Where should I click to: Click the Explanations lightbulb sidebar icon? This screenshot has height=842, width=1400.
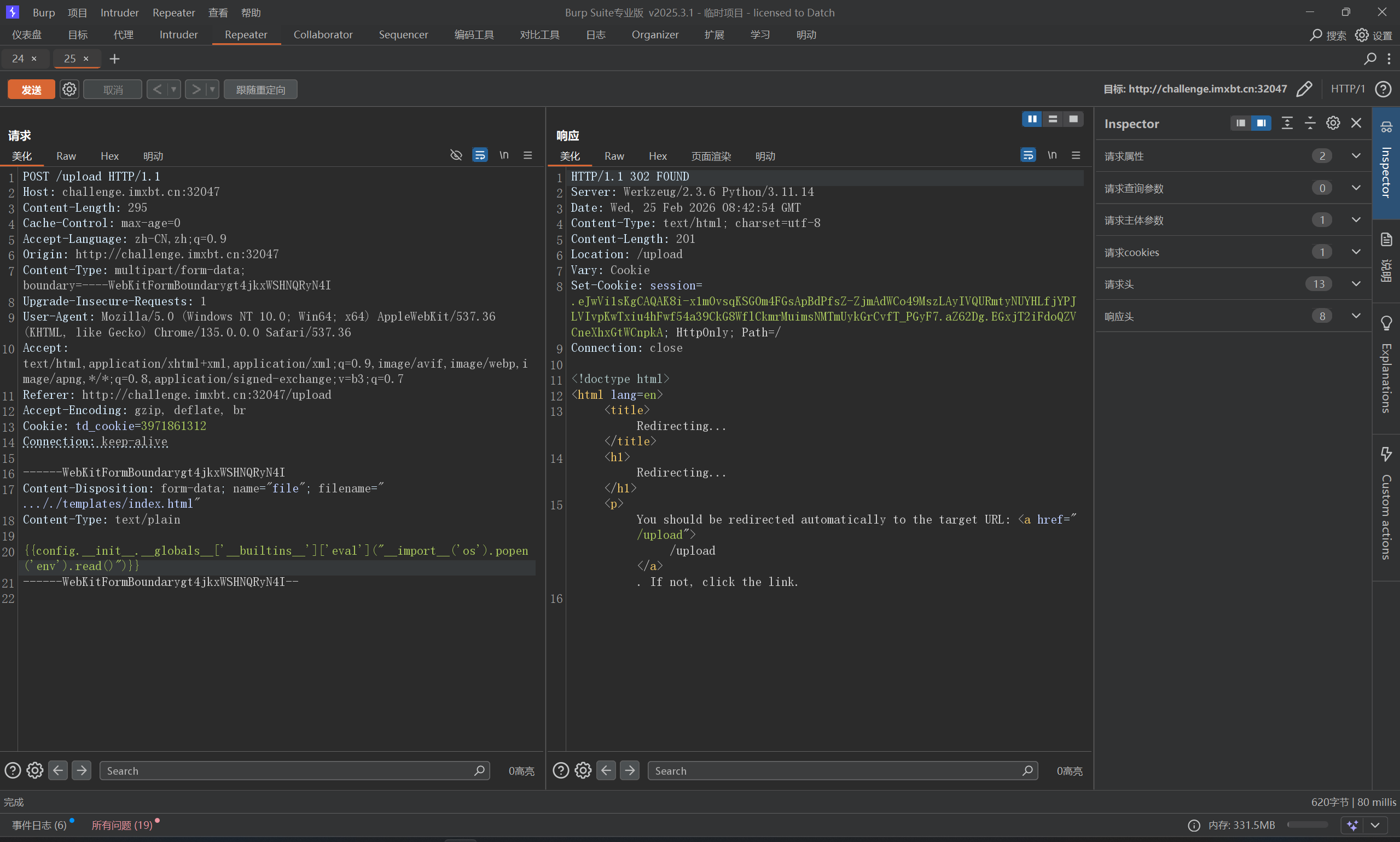tap(1386, 323)
